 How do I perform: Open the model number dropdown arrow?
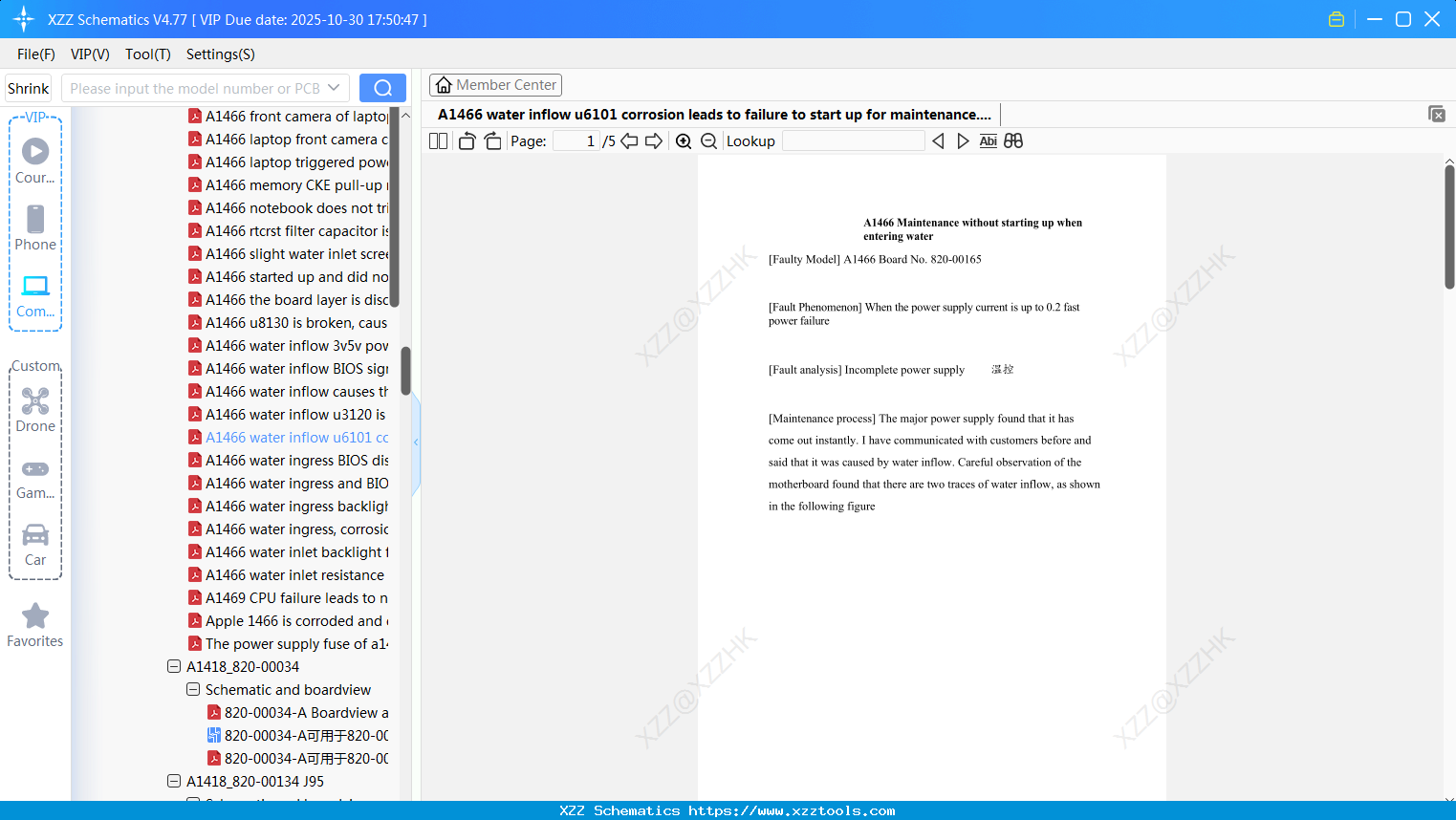(334, 88)
